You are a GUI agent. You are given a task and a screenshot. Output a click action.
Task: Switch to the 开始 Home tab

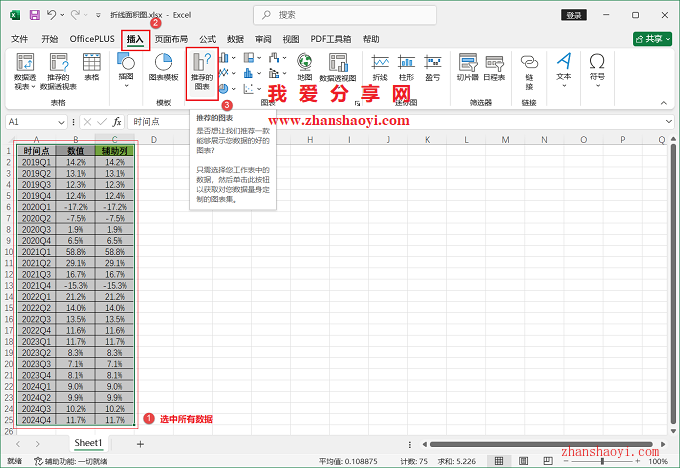tap(49, 39)
